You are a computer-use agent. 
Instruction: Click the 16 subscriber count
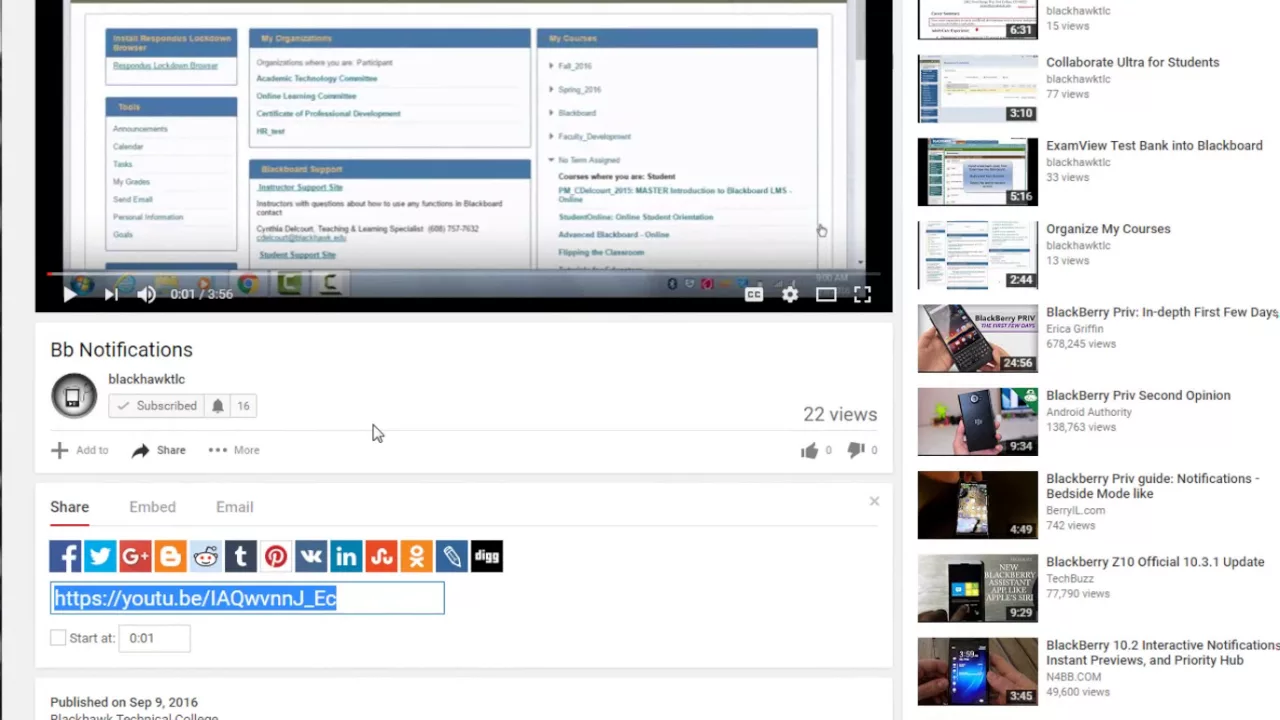pyautogui.click(x=243, y=406)
